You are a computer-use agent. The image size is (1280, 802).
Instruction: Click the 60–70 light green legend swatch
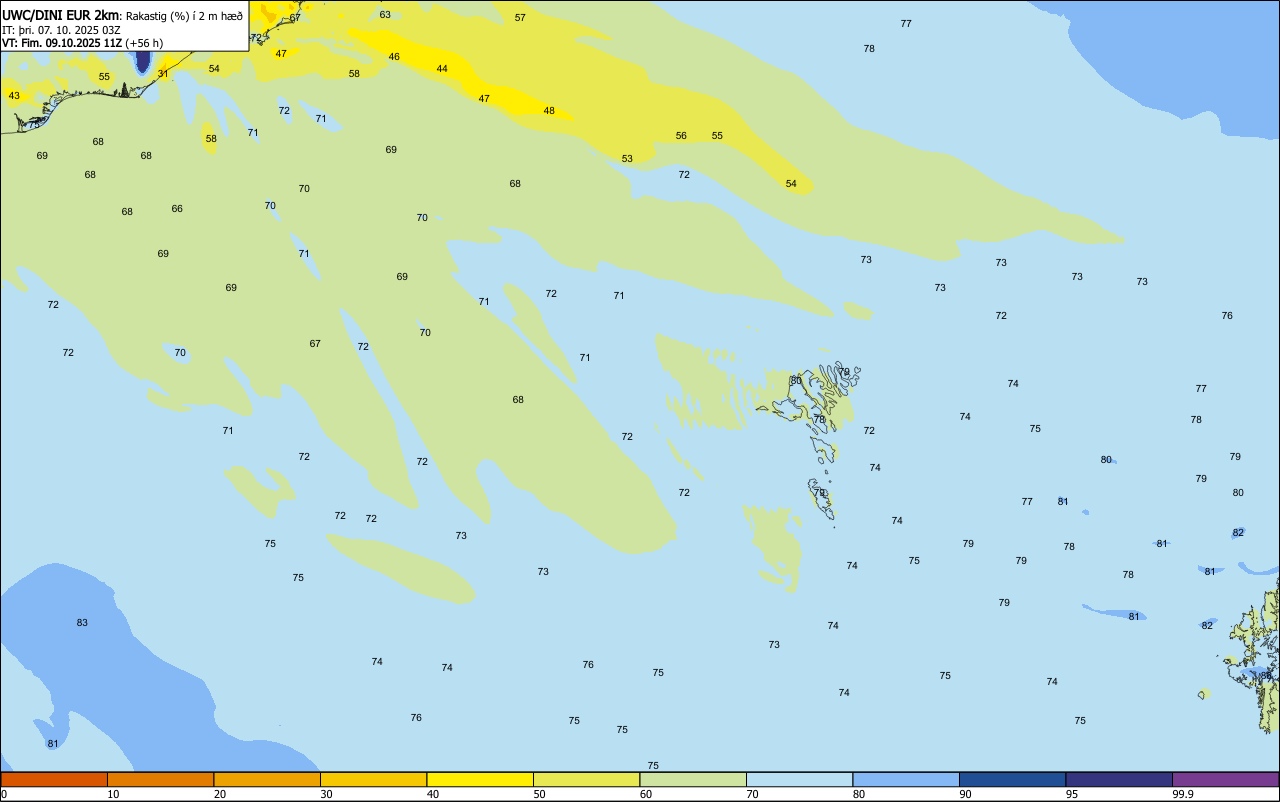693,779
